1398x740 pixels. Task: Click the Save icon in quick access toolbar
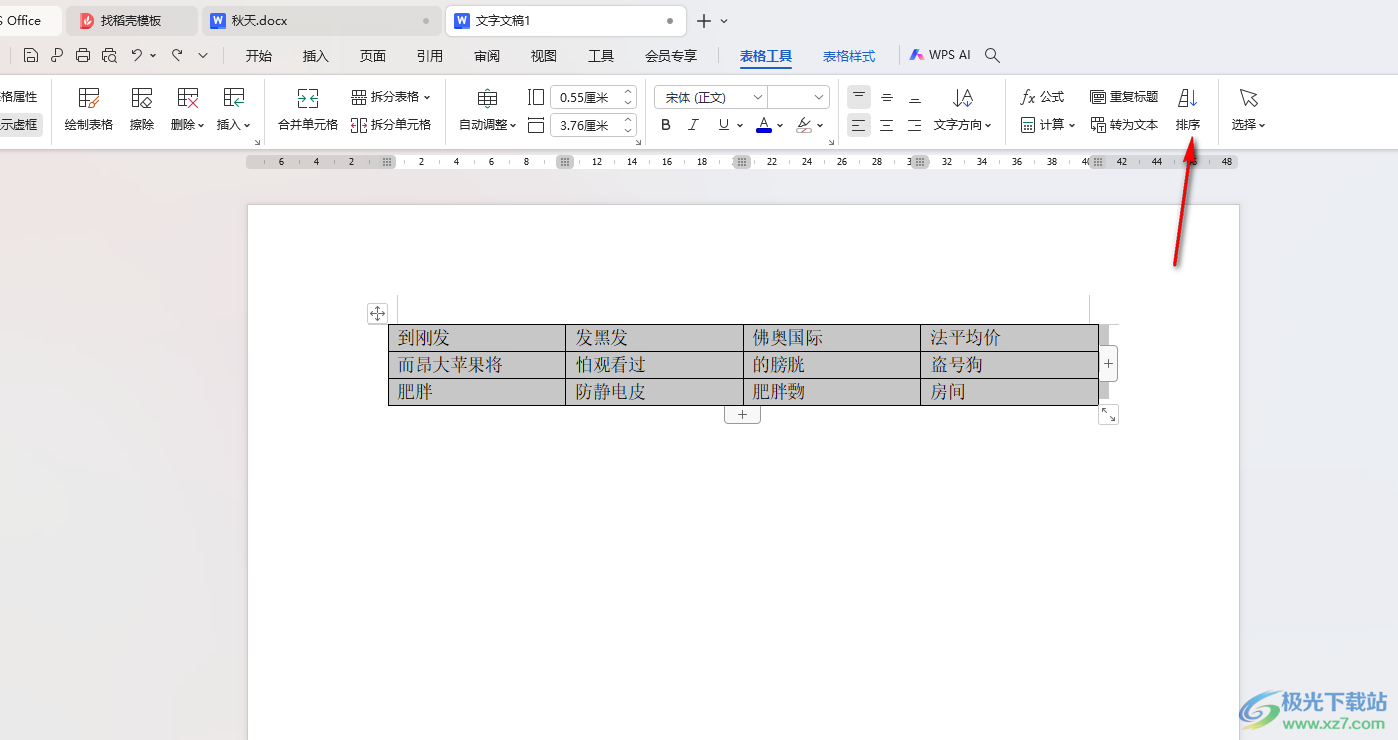coord(31,56)
